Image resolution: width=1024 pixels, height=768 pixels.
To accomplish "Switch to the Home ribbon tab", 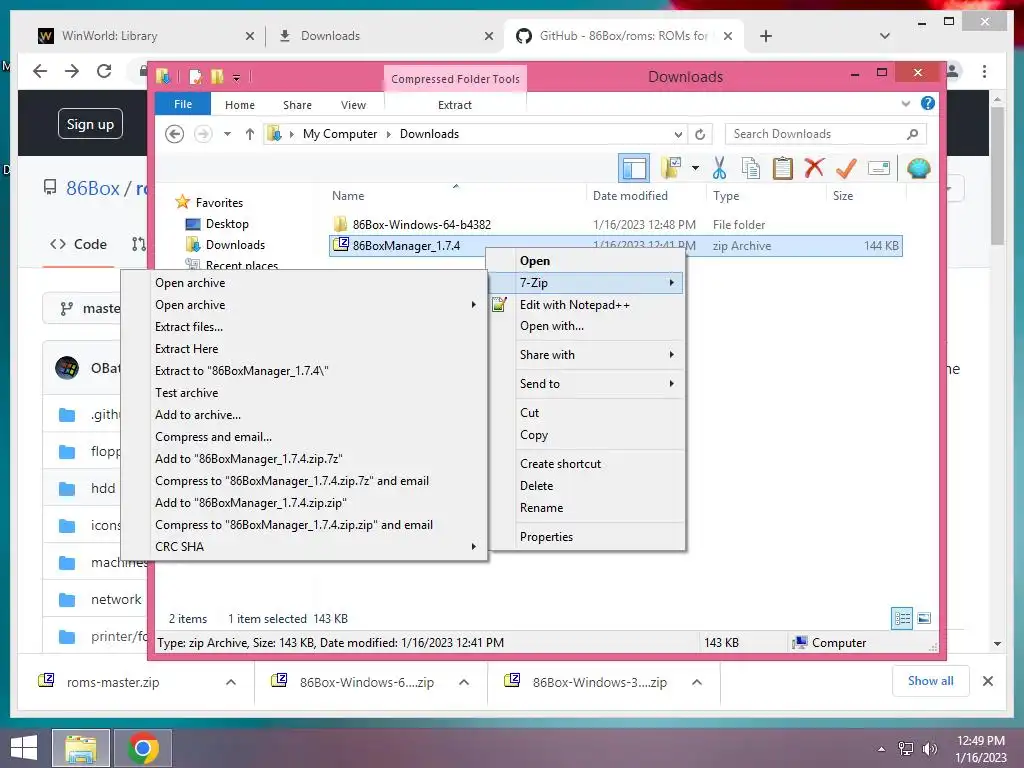I will pos(240,104).
